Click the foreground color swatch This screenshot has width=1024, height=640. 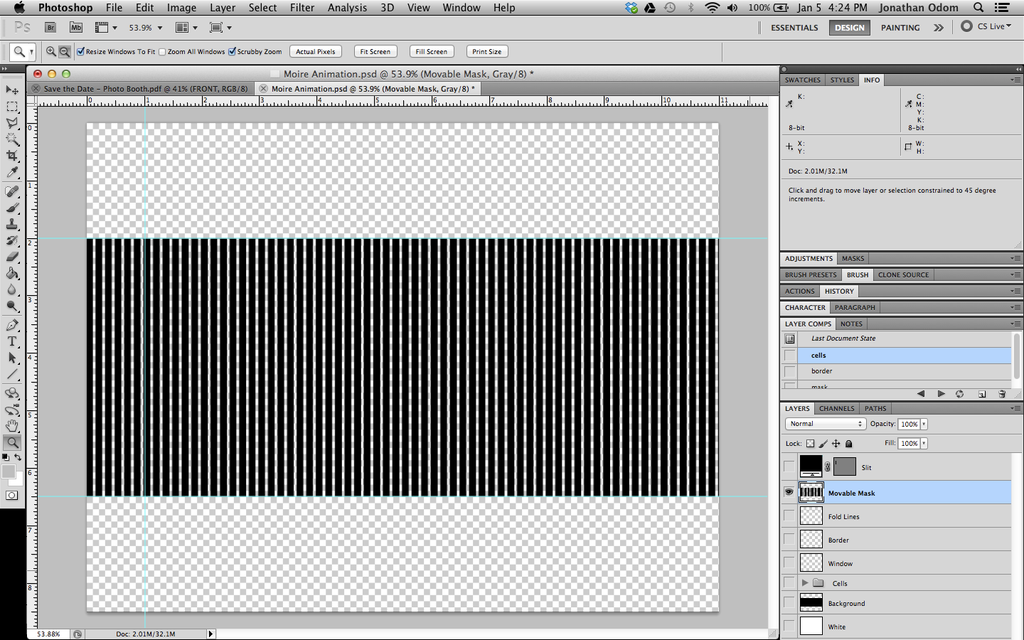click(x=9, y=470)
